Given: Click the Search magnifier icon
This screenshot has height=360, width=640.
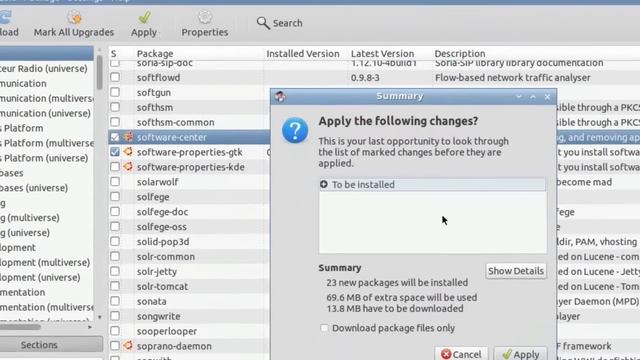Looking at the screenshot, I should [x=263, y=23].
